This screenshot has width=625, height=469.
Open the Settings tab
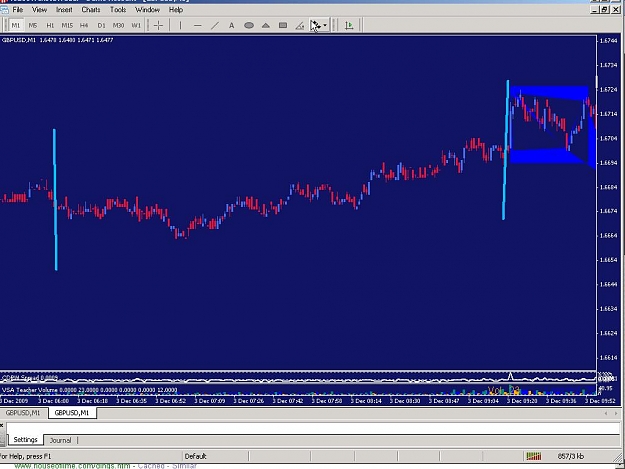26,440
